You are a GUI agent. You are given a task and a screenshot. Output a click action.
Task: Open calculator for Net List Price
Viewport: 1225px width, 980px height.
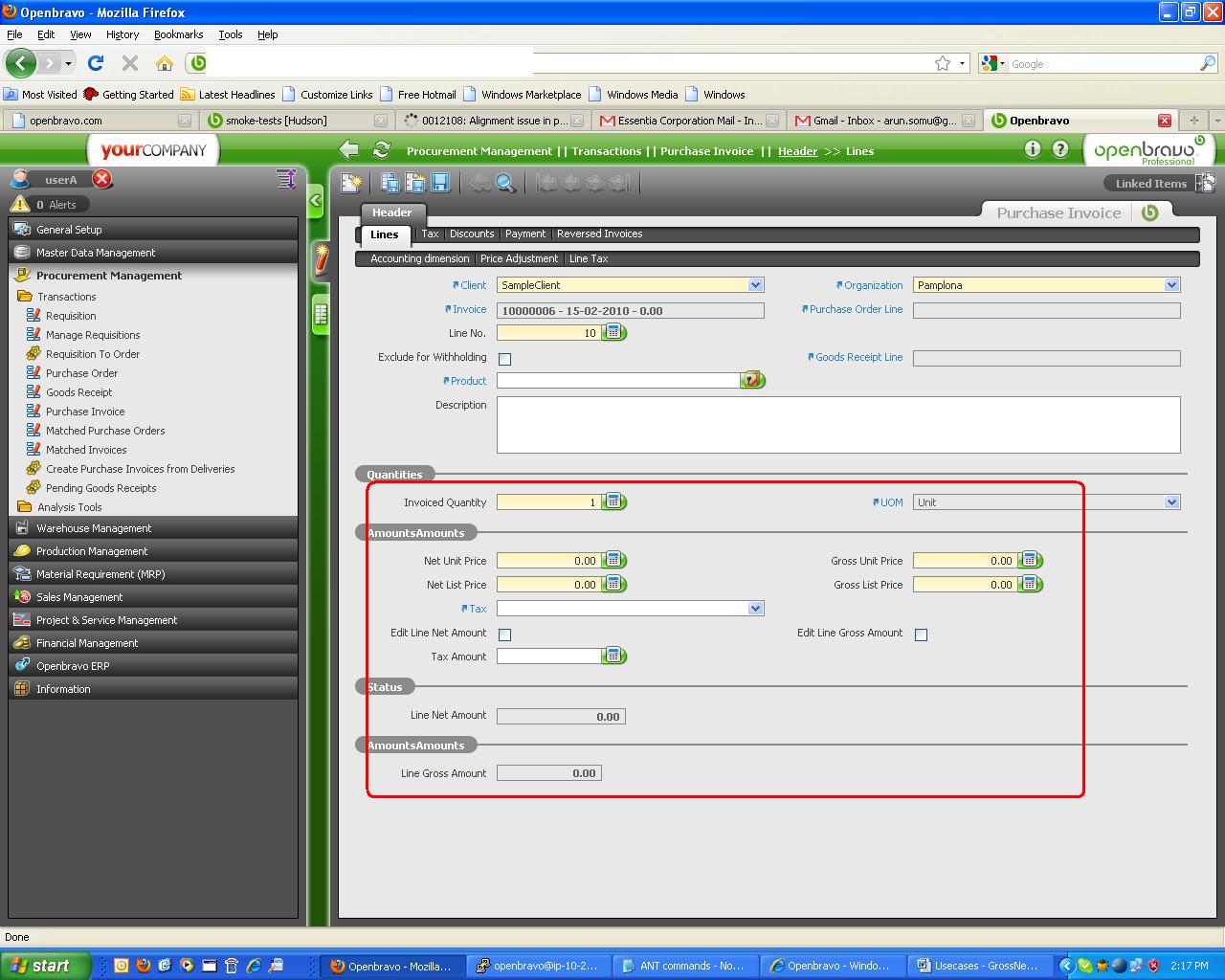click(614, 584)
